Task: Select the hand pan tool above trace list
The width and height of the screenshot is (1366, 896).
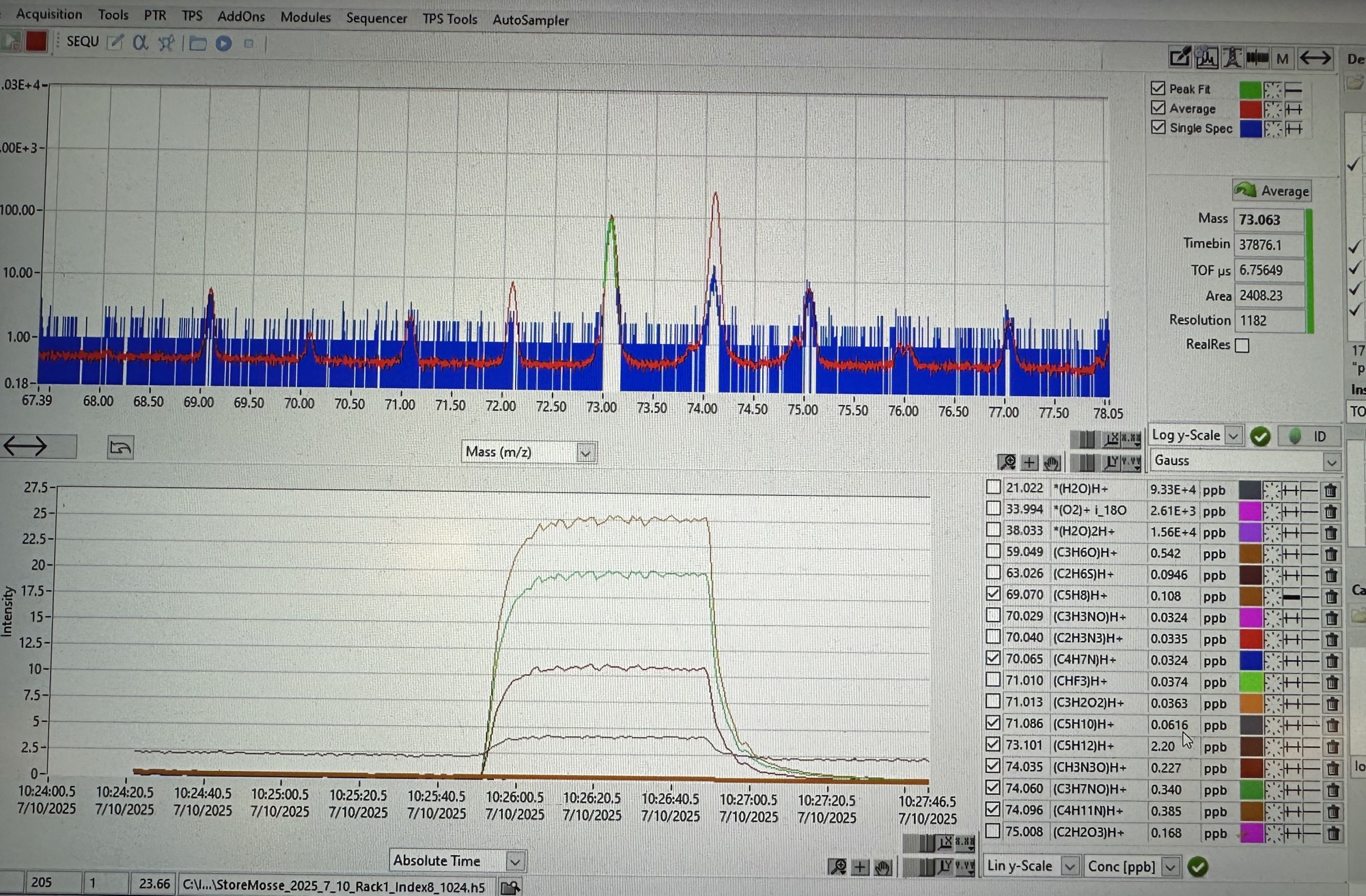Action: click(x=1051, y=463)
